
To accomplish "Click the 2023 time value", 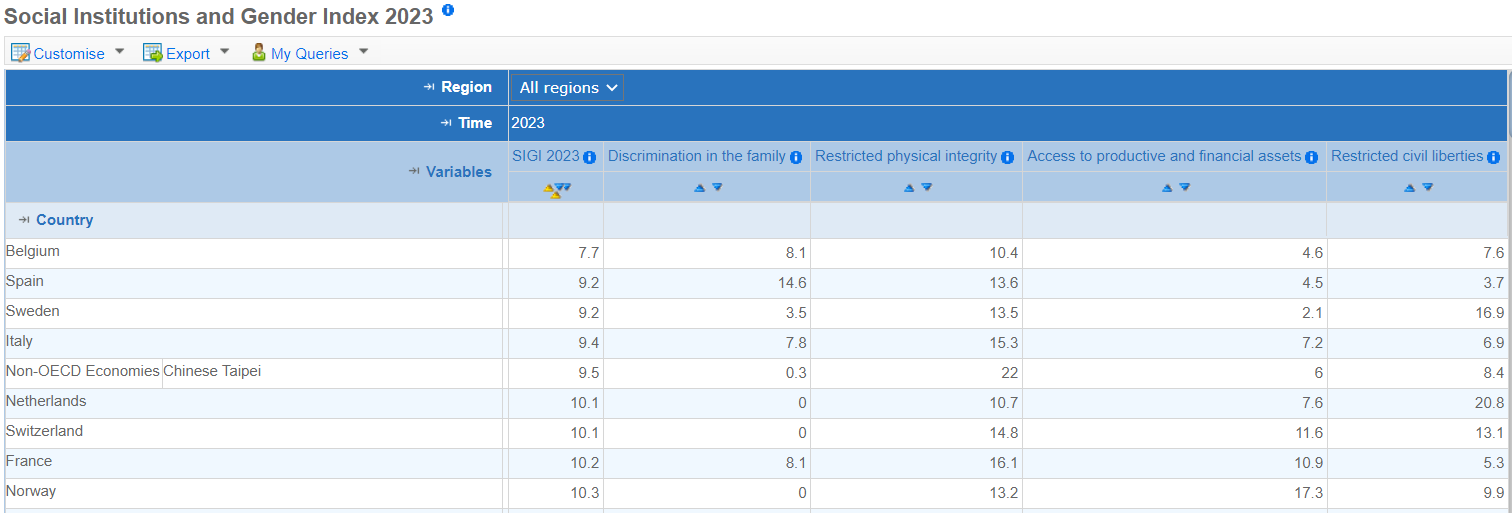I will pos(528,123).
